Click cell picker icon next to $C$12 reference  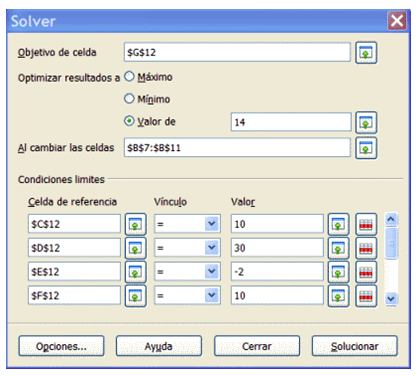click(135, 224)
